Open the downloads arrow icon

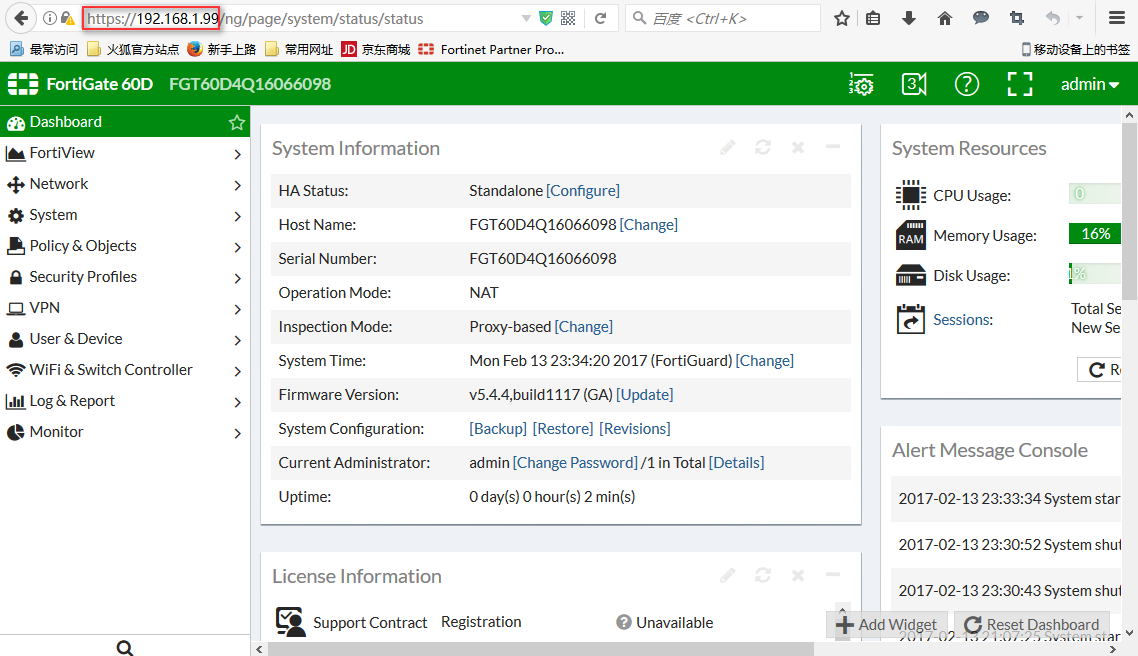click(x=909, y=18)
